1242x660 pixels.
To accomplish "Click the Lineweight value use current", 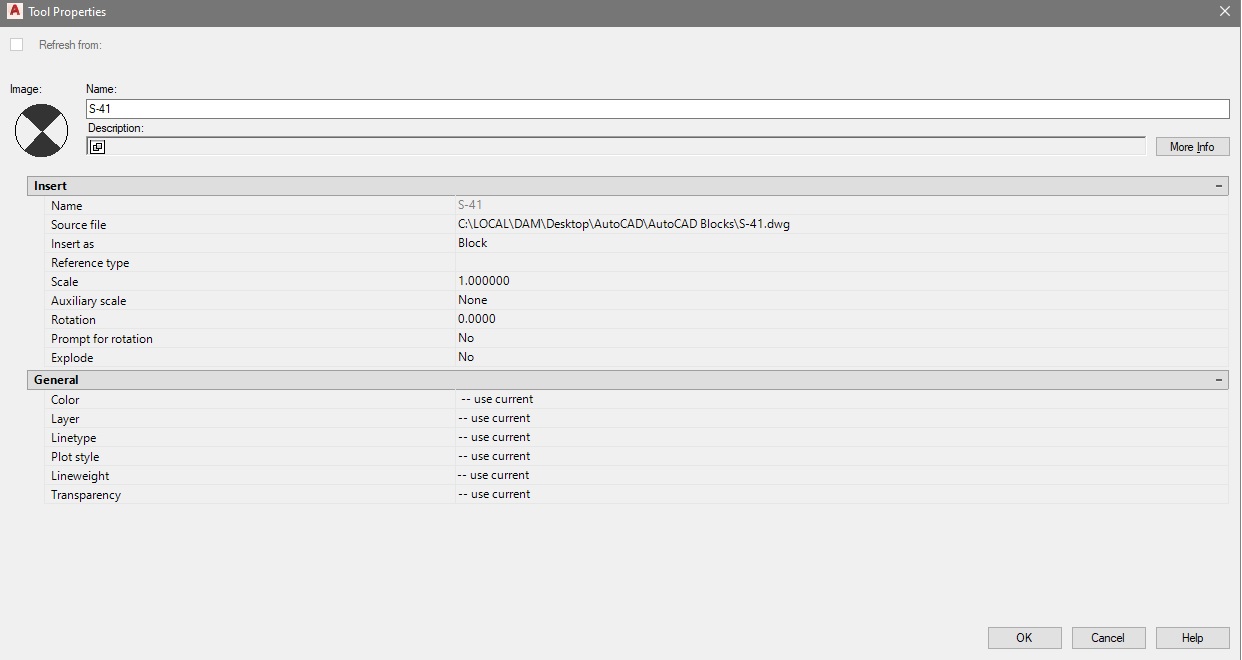I will [x=494, y=475].
